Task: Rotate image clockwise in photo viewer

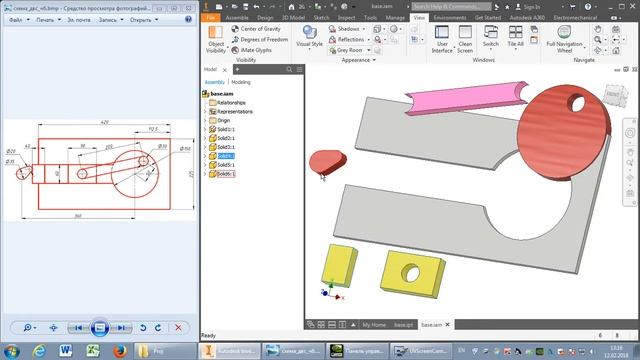Action: click(158, 328)
